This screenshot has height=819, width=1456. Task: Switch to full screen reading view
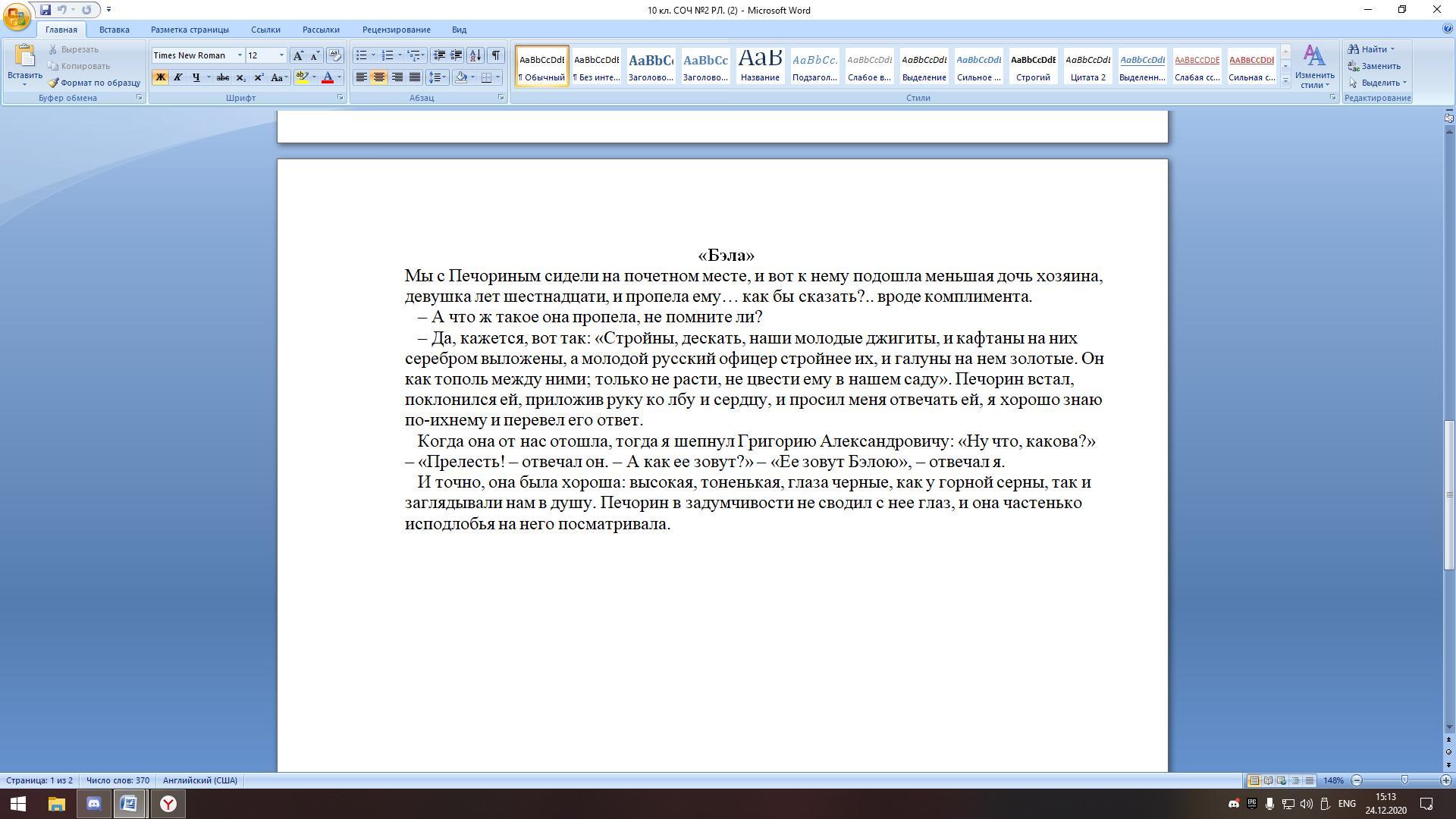click(1268, 780)
